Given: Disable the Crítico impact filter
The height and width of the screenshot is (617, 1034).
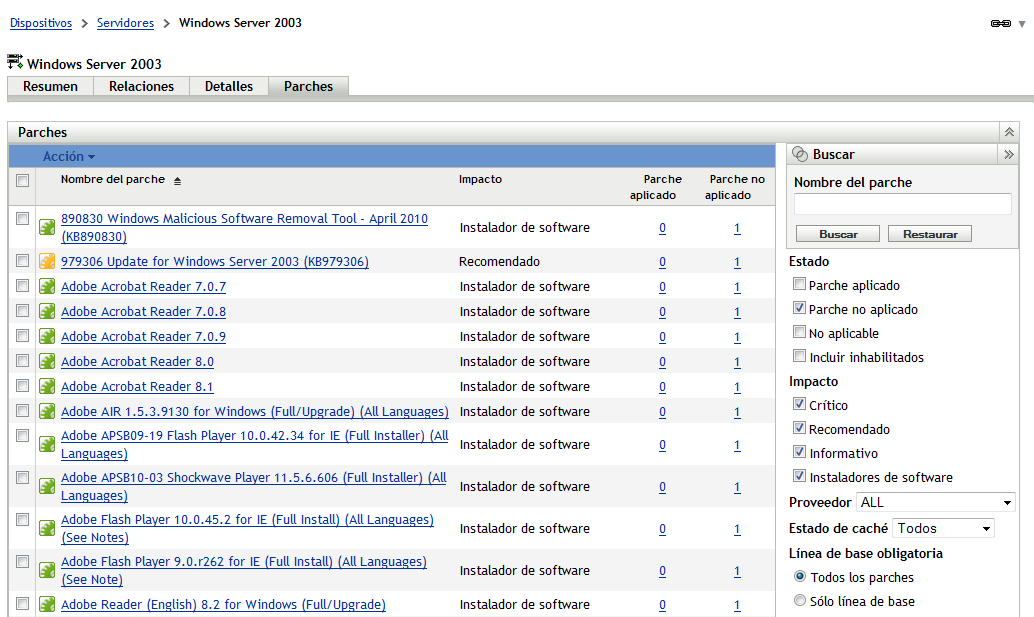Looking at the screenshot, I should pos(799,404).
